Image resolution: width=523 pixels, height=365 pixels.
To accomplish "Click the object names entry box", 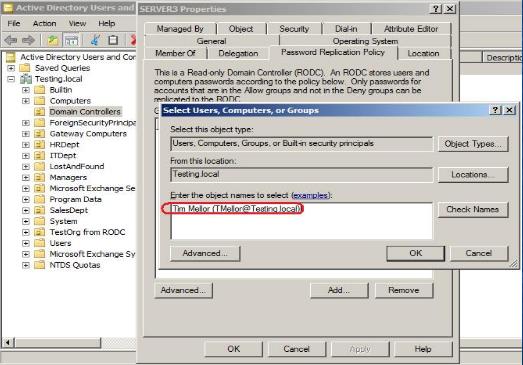I will point(302,221).
